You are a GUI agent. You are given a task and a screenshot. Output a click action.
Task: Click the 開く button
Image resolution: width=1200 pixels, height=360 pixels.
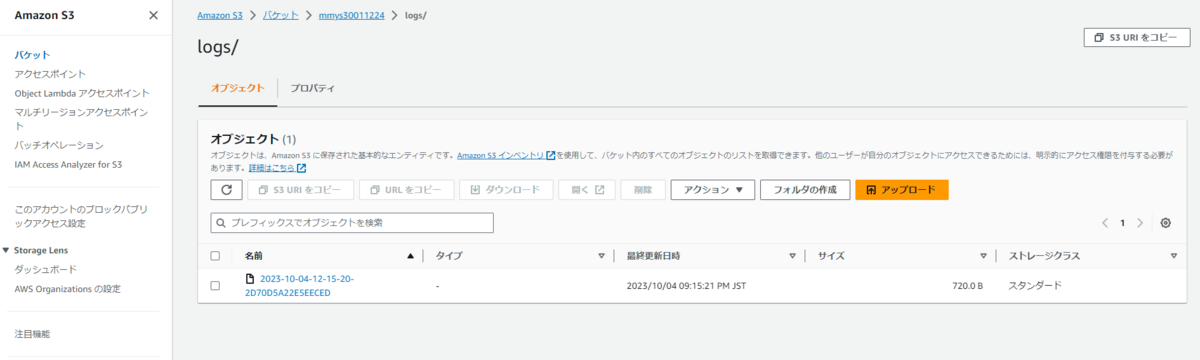(587, 189)
